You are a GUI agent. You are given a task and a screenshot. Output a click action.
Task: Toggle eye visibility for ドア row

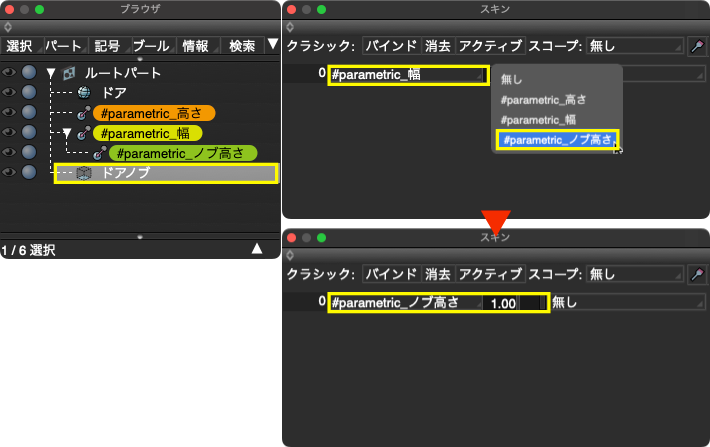pos(9,92)
